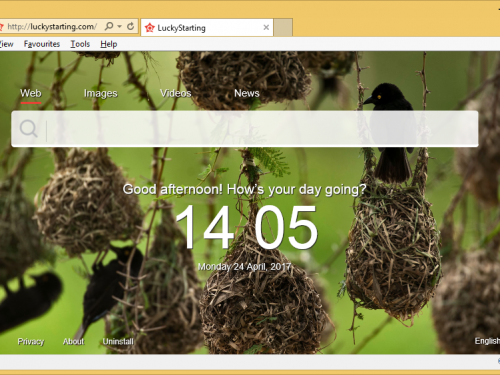Click the Monday 24 April, 2017 date
Screen dimensions: 500x375
(x=244, y=267)
